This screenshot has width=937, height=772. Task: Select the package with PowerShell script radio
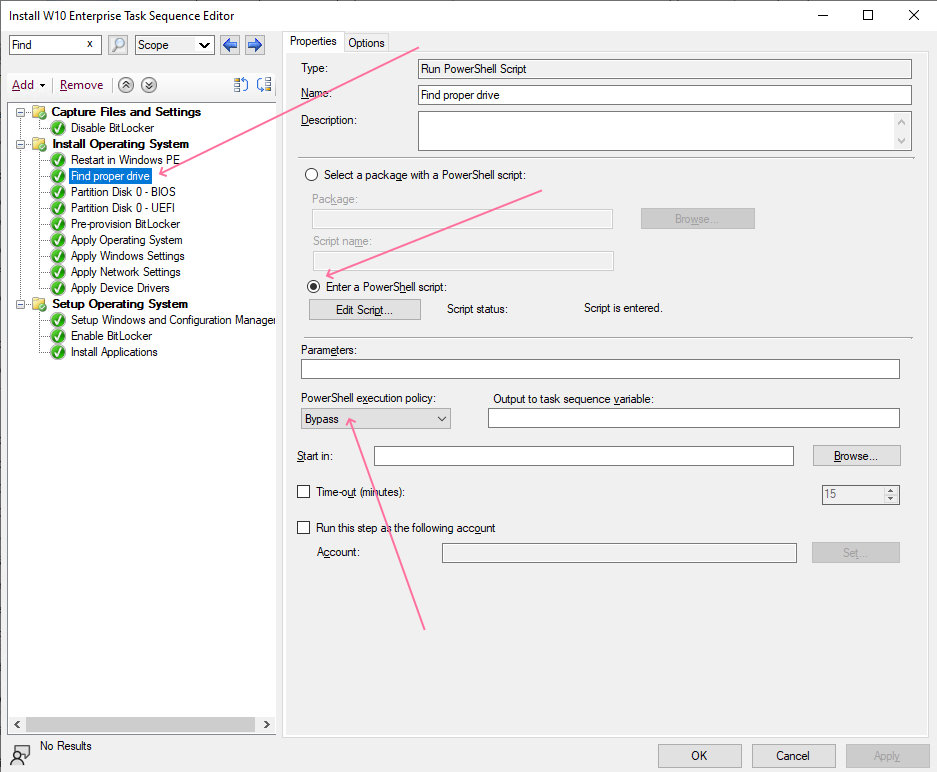click(312, 175)
